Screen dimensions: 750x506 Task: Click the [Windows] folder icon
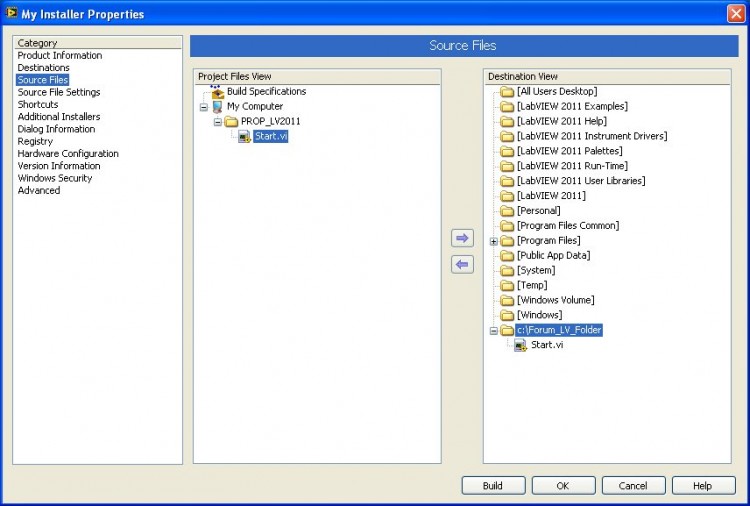pos(507,315)
